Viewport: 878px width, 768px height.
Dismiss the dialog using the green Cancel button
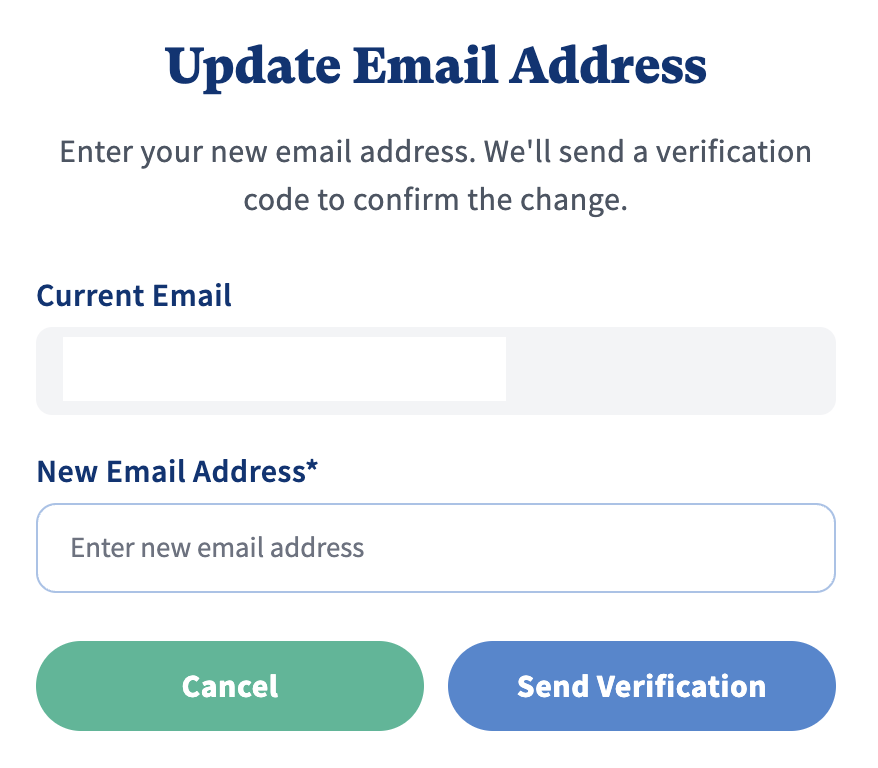[x=230, y=686]
